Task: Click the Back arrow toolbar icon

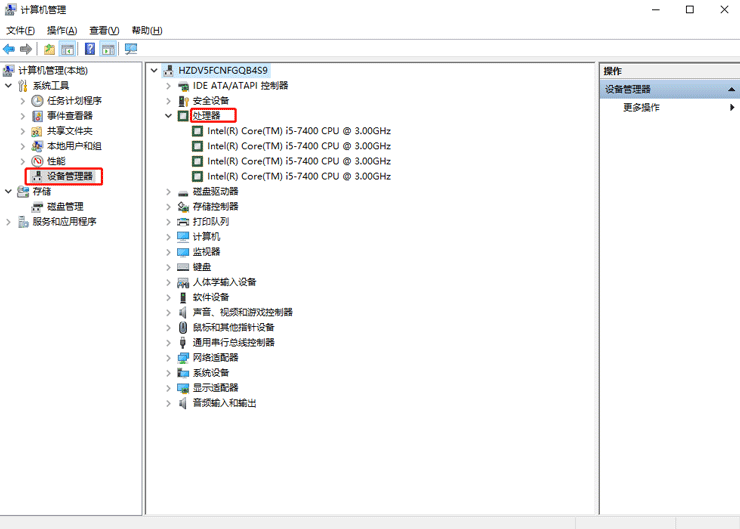Action: click(x=8, y=49)
